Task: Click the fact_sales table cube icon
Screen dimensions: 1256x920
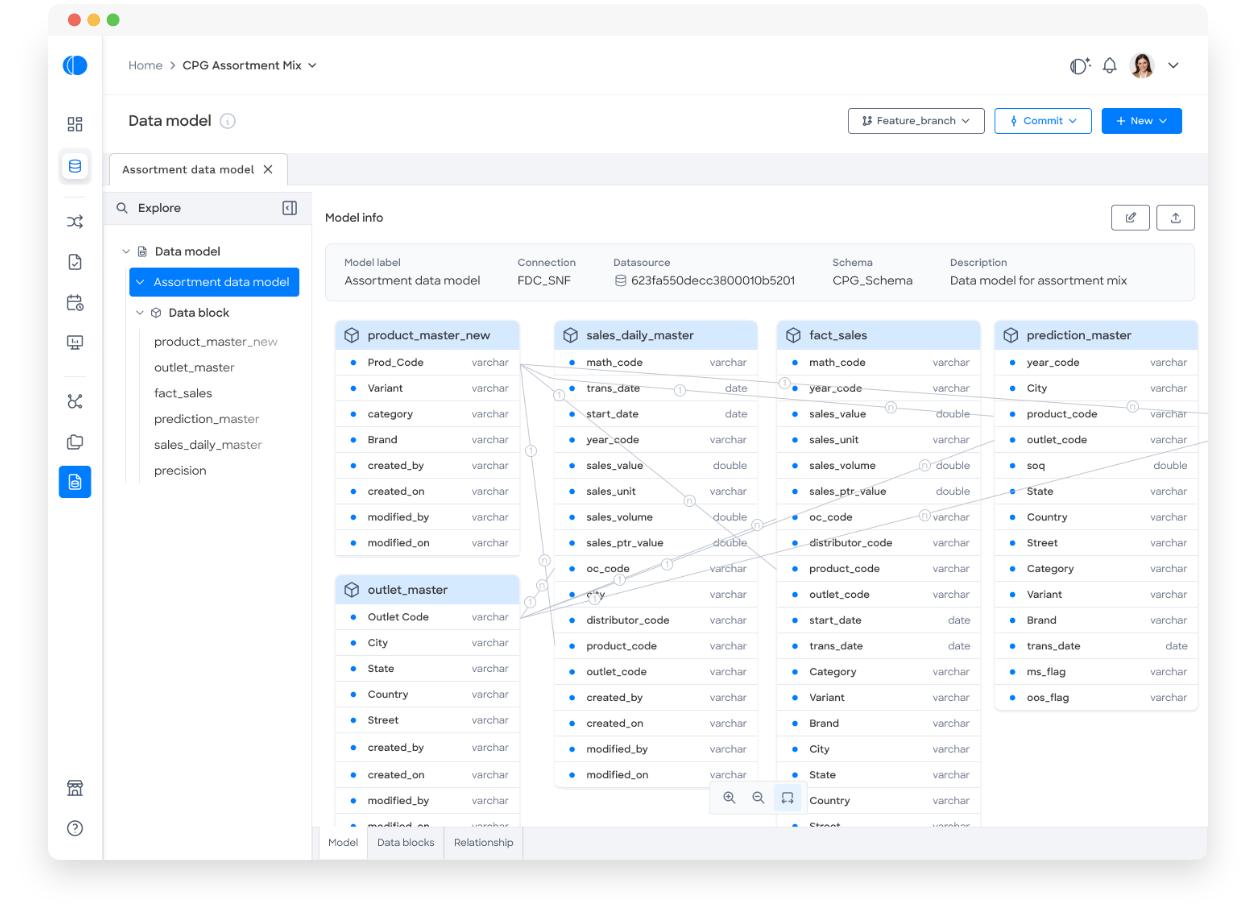Action: [794, 335]
